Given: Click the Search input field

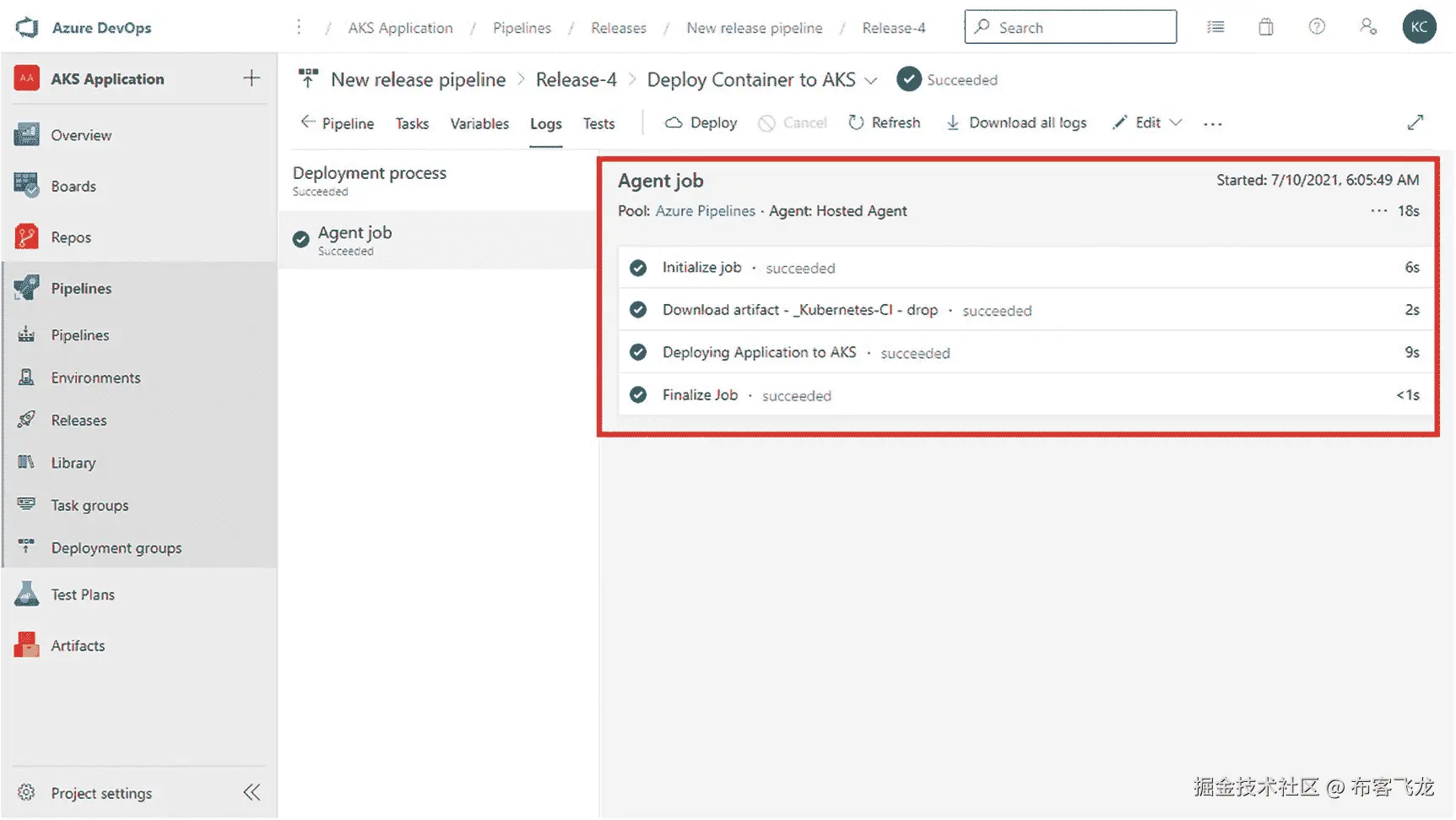Looking at the screenshot, I should click(x=1070, y=27).
